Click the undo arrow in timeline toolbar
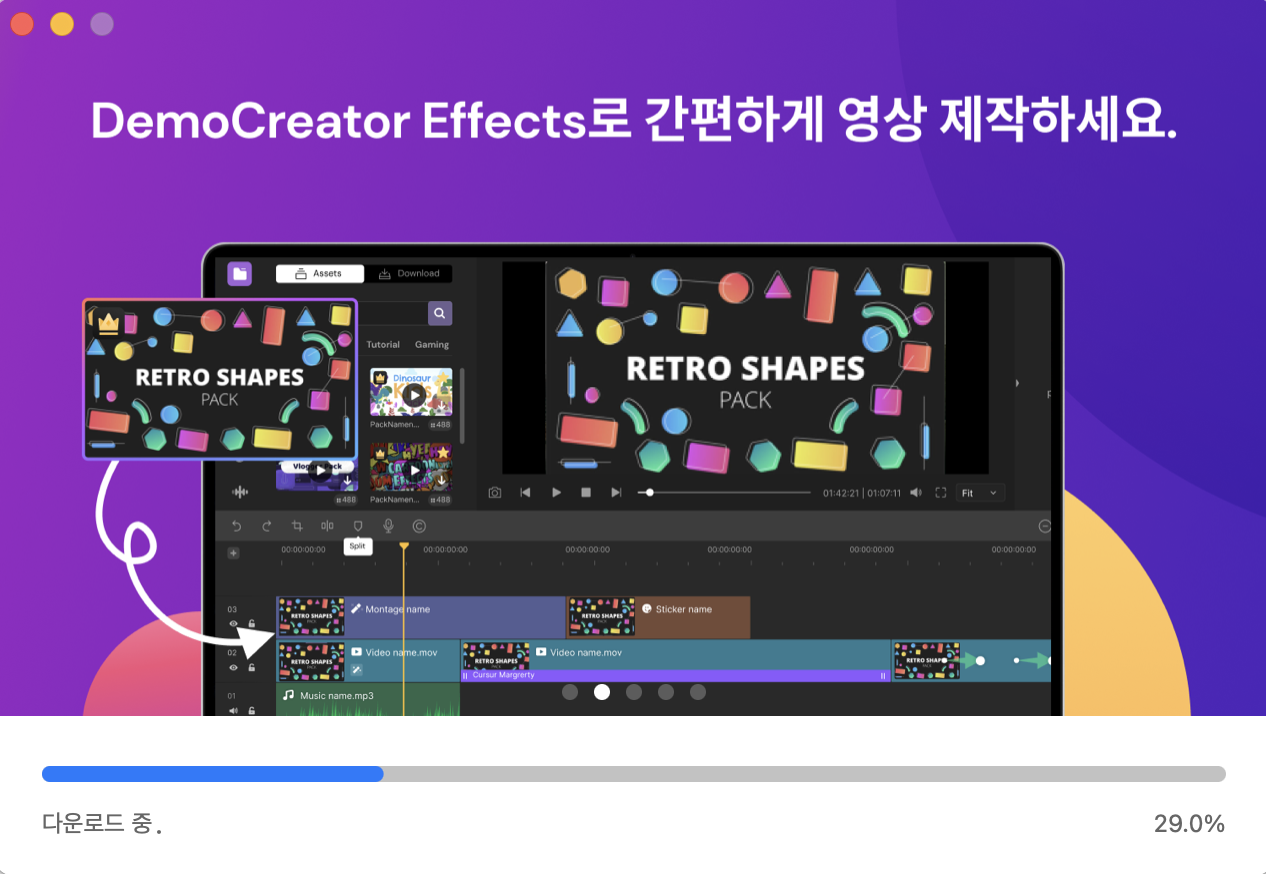1266x874 pixels. coord(236,526)
